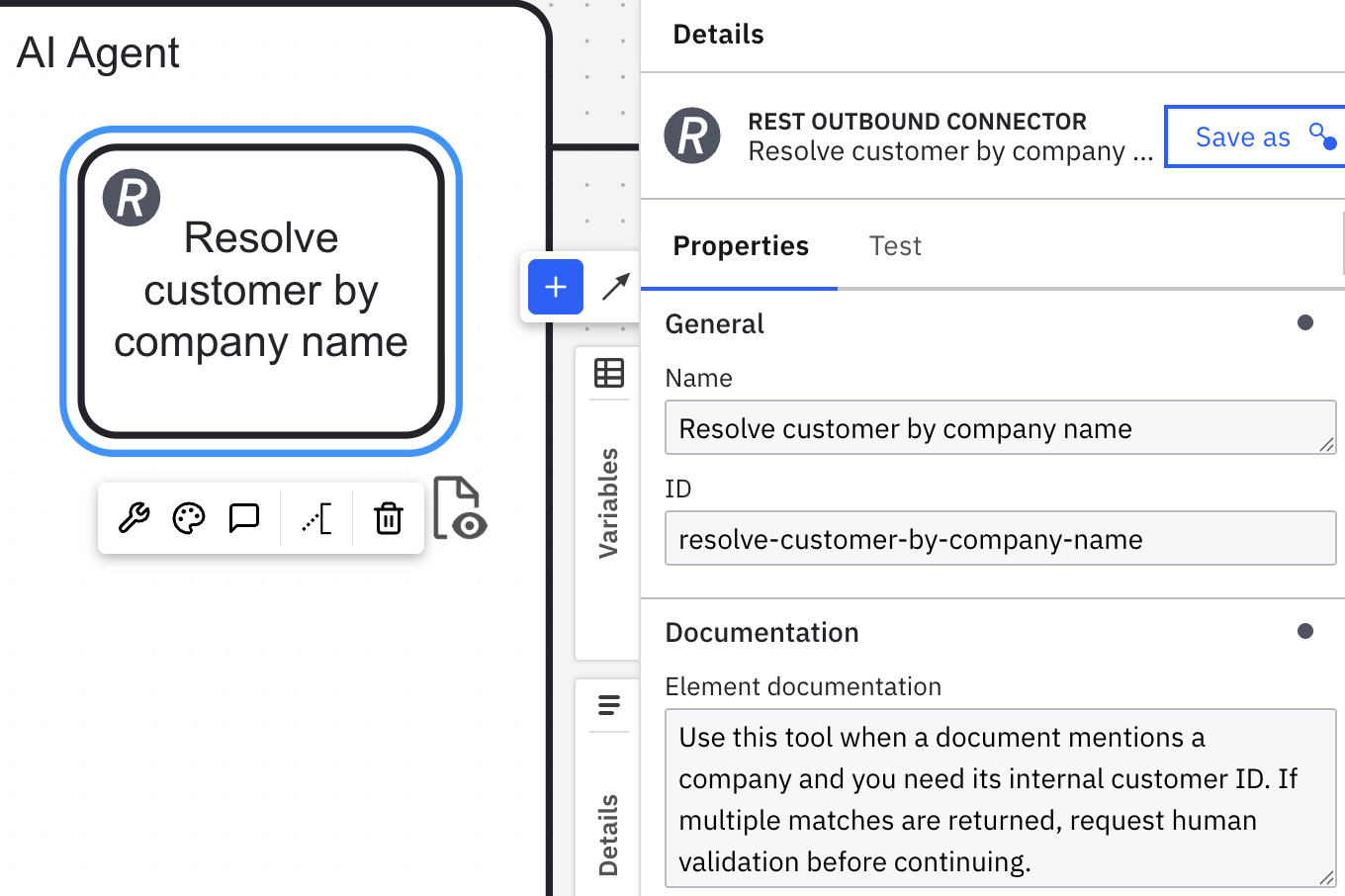Open the color palette icon
This screenshot has height=896, width=1345.
188,517
